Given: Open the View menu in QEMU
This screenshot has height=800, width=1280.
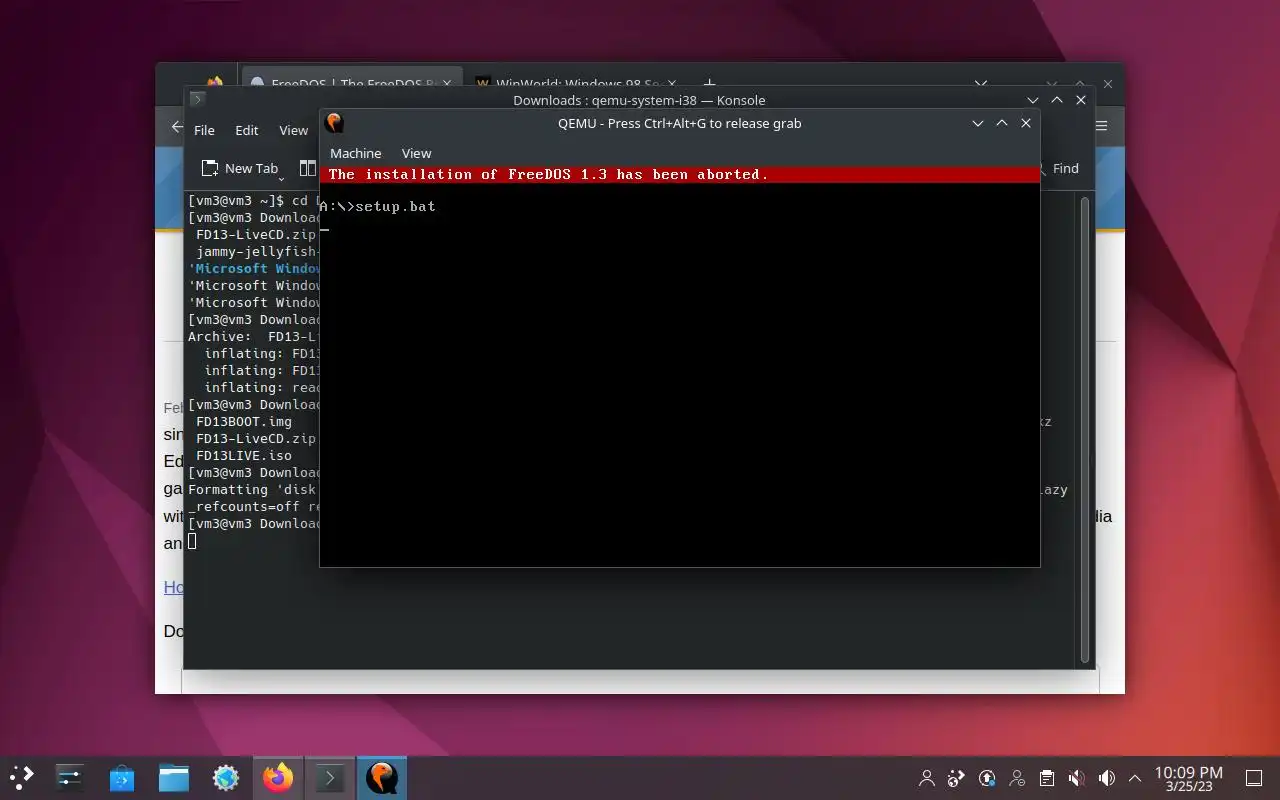Looking at the screenshot, I should click(416, 153).
